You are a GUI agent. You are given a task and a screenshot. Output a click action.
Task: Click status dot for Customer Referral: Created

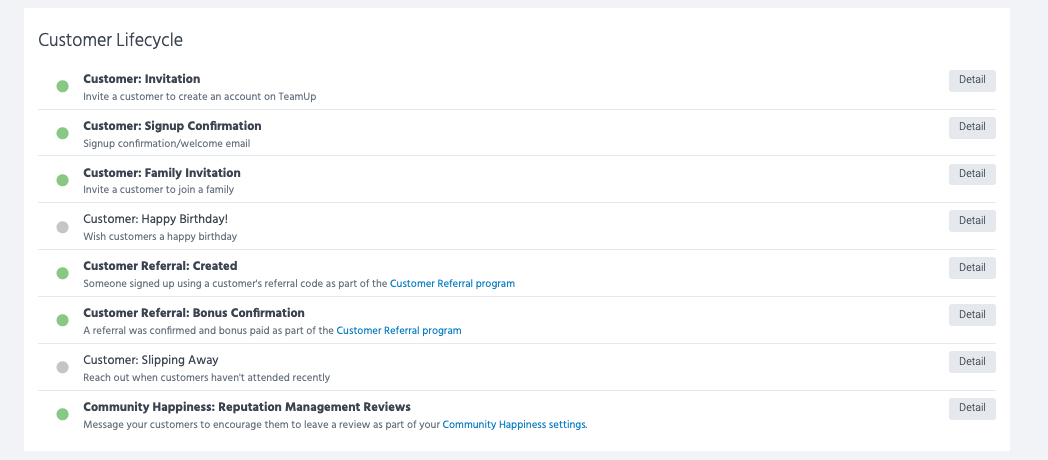point(62,273)
